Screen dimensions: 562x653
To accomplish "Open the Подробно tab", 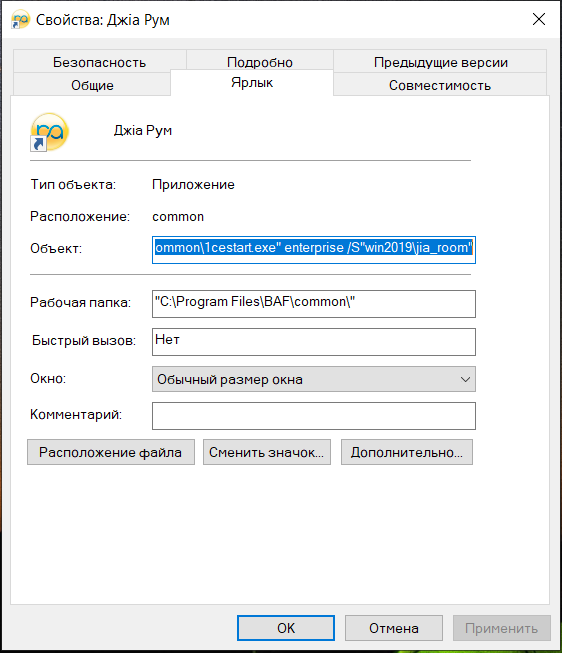I will click(x=260, y=62).
